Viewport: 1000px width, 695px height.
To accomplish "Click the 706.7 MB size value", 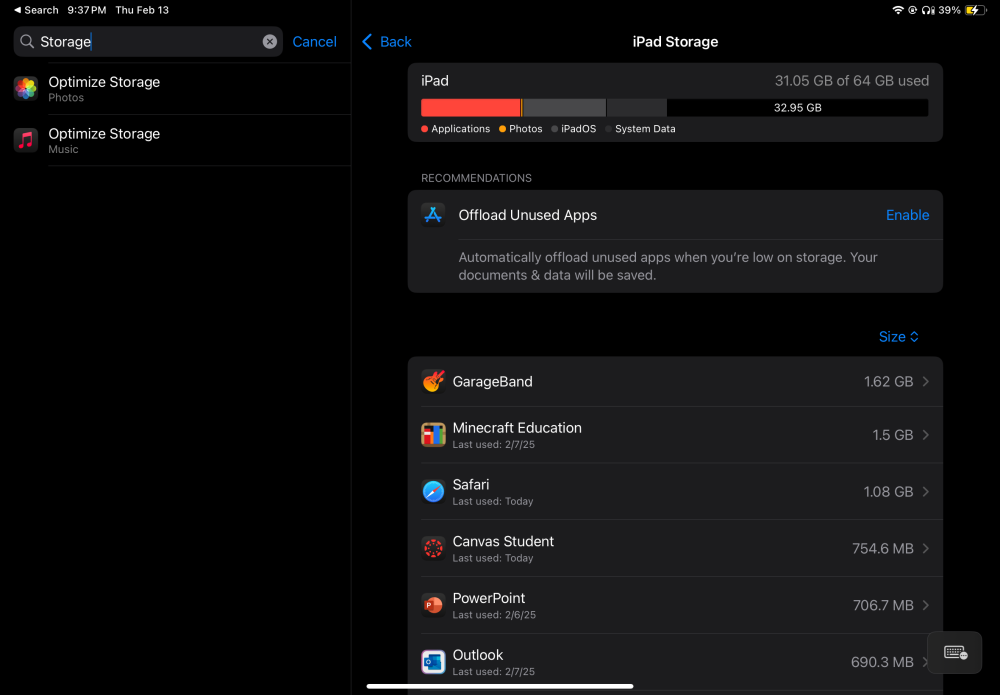I will [x=883, y=605].
